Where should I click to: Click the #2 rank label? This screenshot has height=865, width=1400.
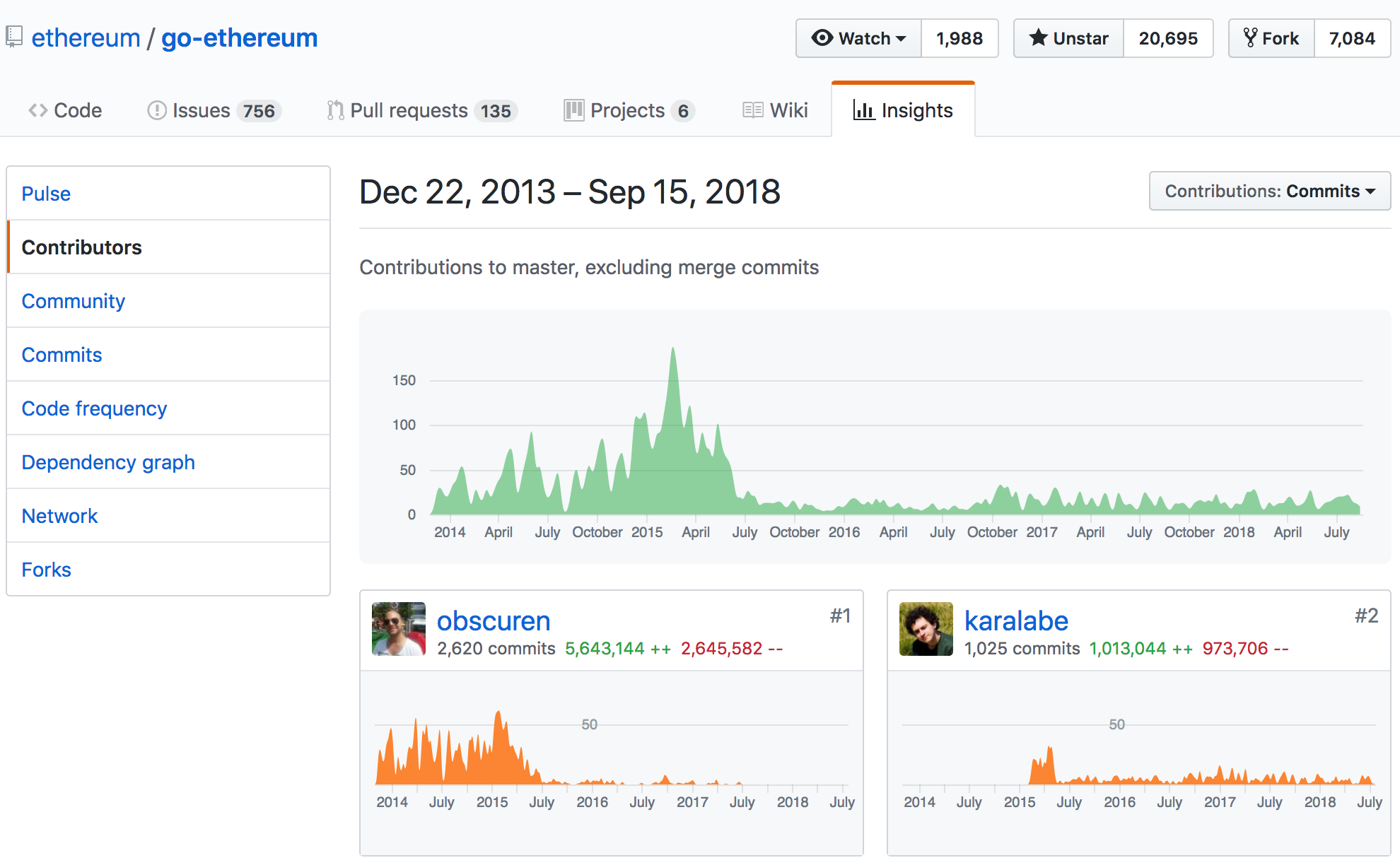pos(1367,616)
